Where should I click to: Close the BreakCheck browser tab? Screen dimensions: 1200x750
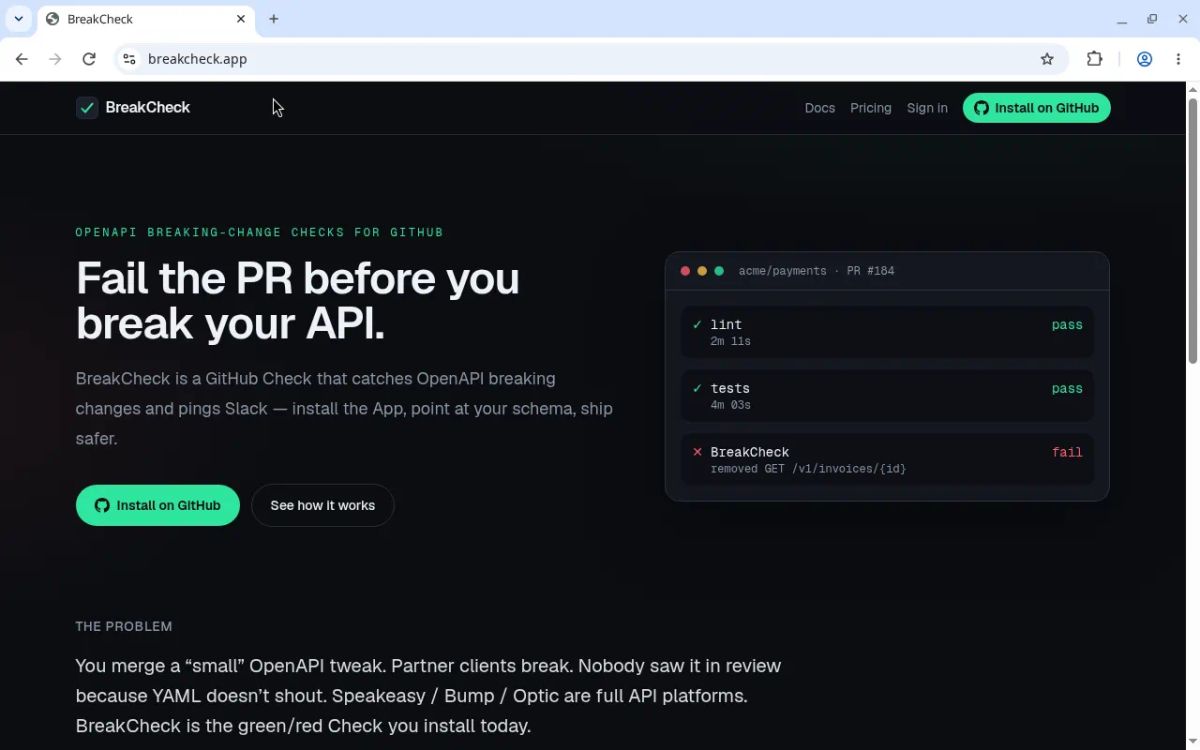(241, 19)
